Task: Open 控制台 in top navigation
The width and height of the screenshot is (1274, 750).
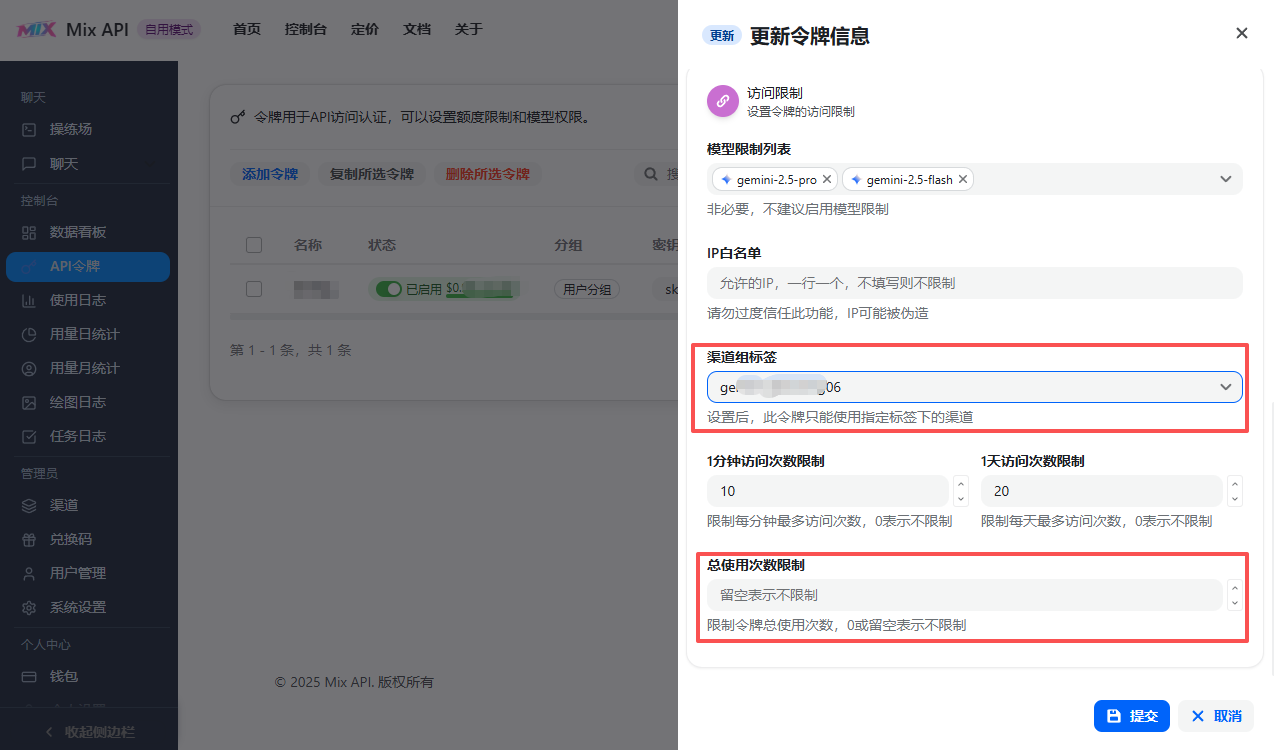Action: click(x=305, y=29)
